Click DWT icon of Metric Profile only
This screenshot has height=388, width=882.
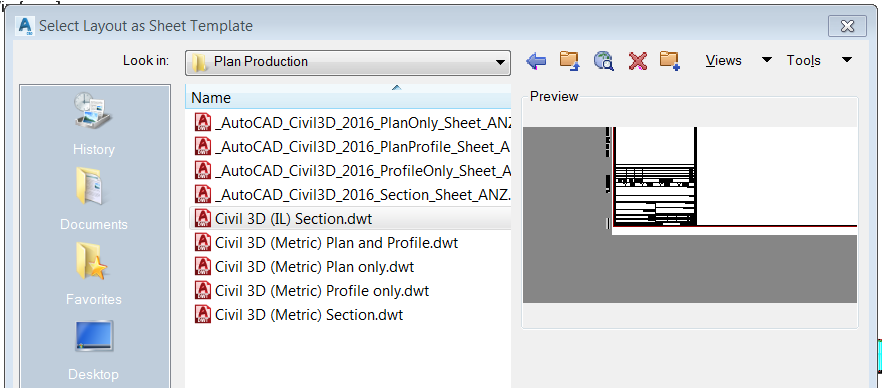click(x=202, y=290)
